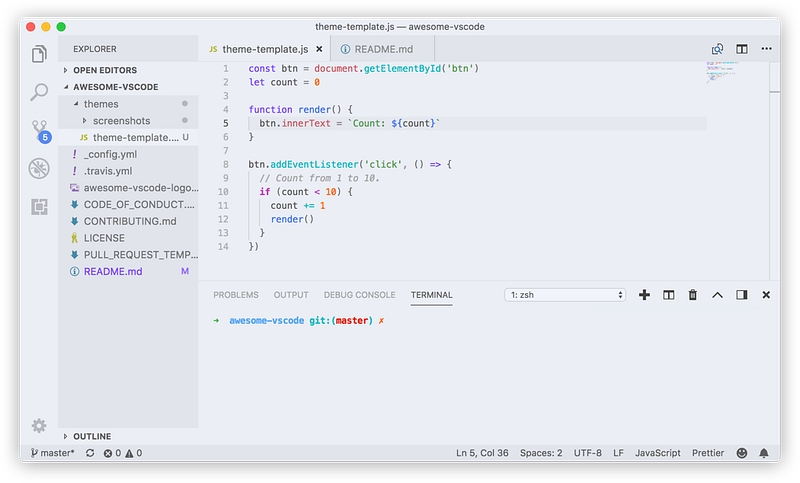Switch to the Problems panel tab
This screenshot has width=800, height=483.
pyautogui.click(x=236, y=295)
